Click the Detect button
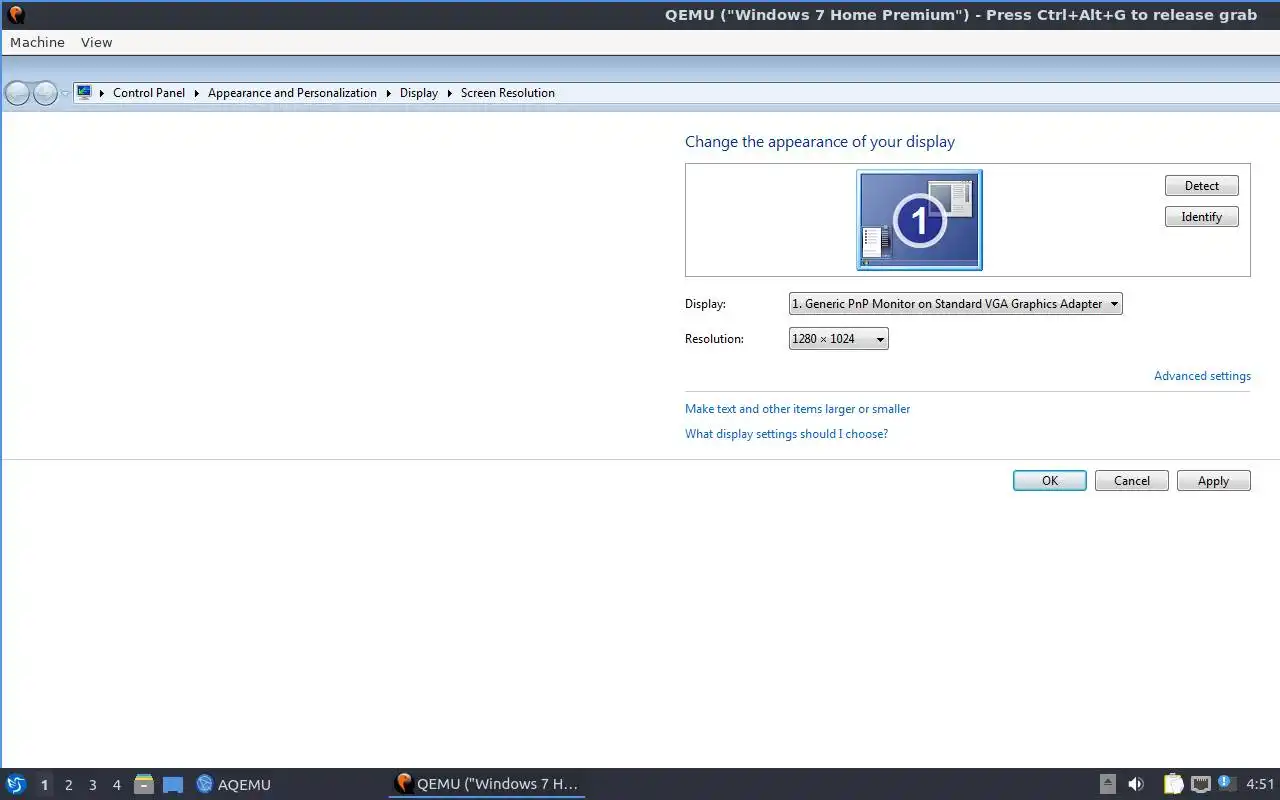The image size is (1280, 800). 1201,186
